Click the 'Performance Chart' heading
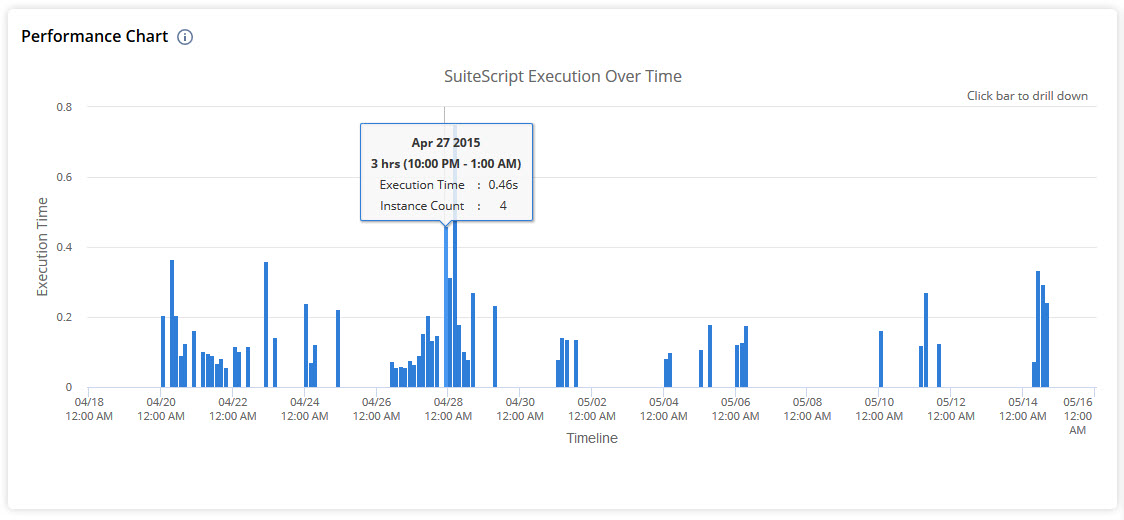Screen dimensions: 1124x520 [95, 37]
